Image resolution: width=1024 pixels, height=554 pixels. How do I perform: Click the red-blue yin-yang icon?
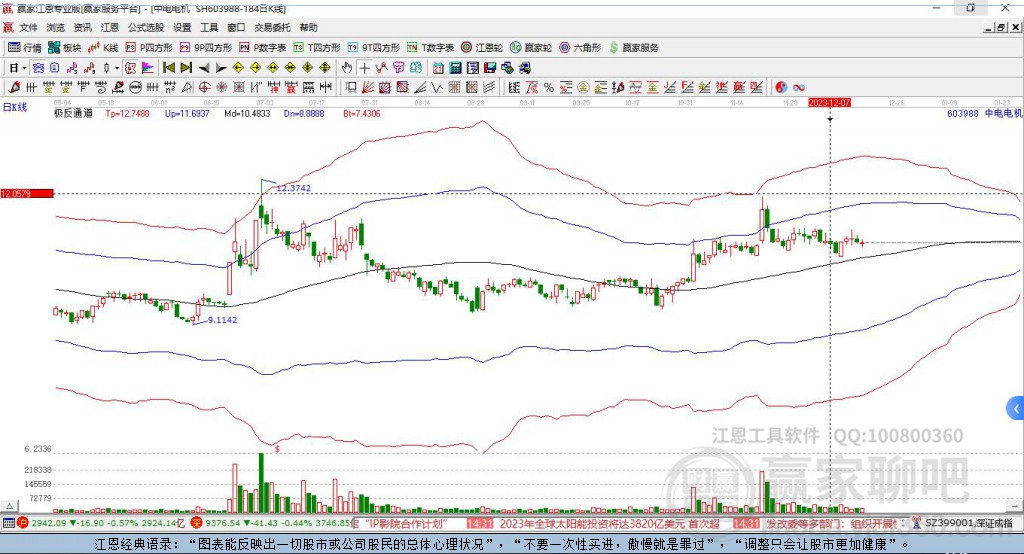(780, 88)
